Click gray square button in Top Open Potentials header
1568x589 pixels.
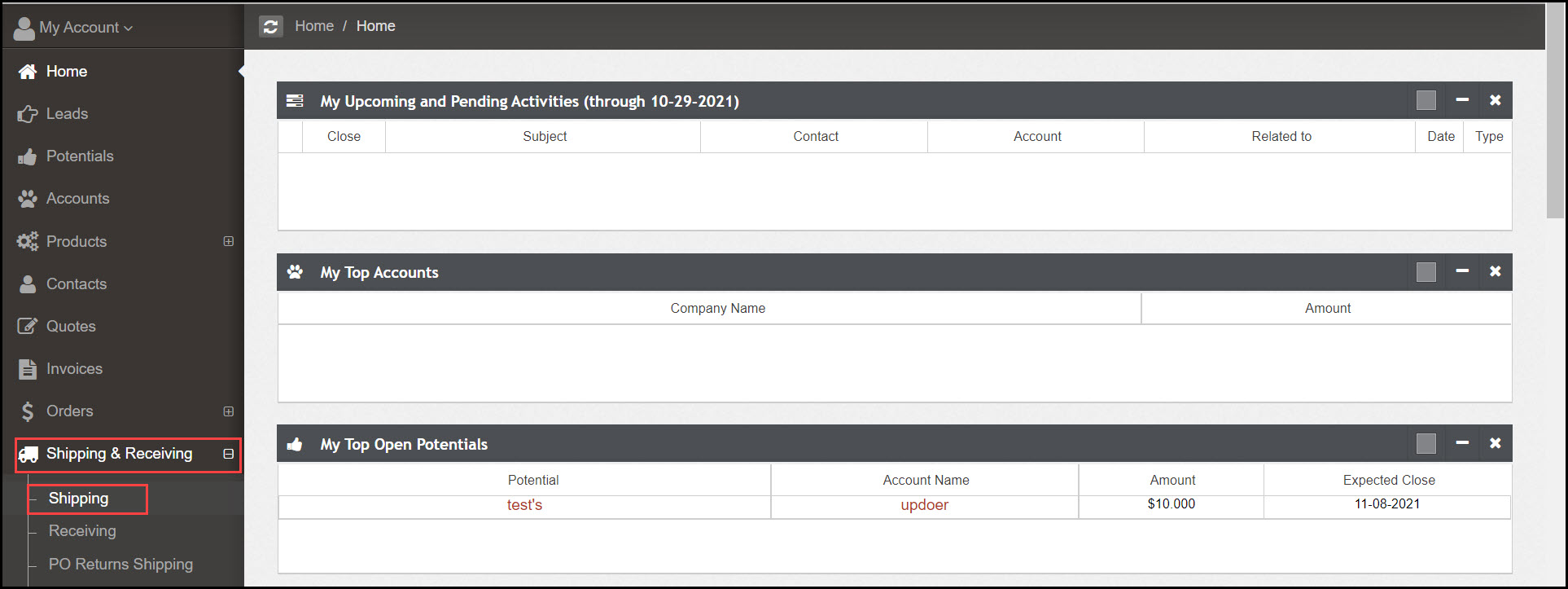[1426, 443]
